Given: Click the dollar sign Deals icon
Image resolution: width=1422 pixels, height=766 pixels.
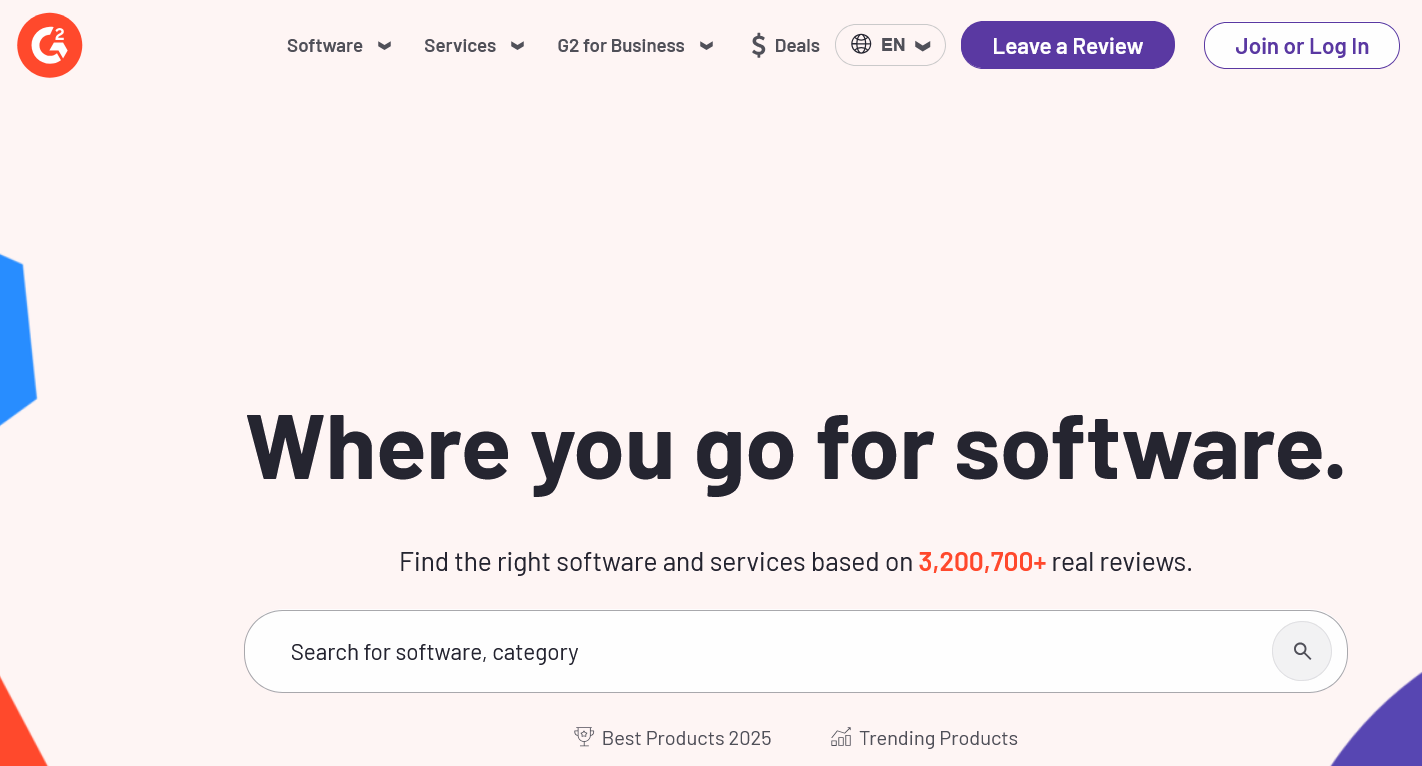Looking at the screenshot, I should (x=758, y=45).
